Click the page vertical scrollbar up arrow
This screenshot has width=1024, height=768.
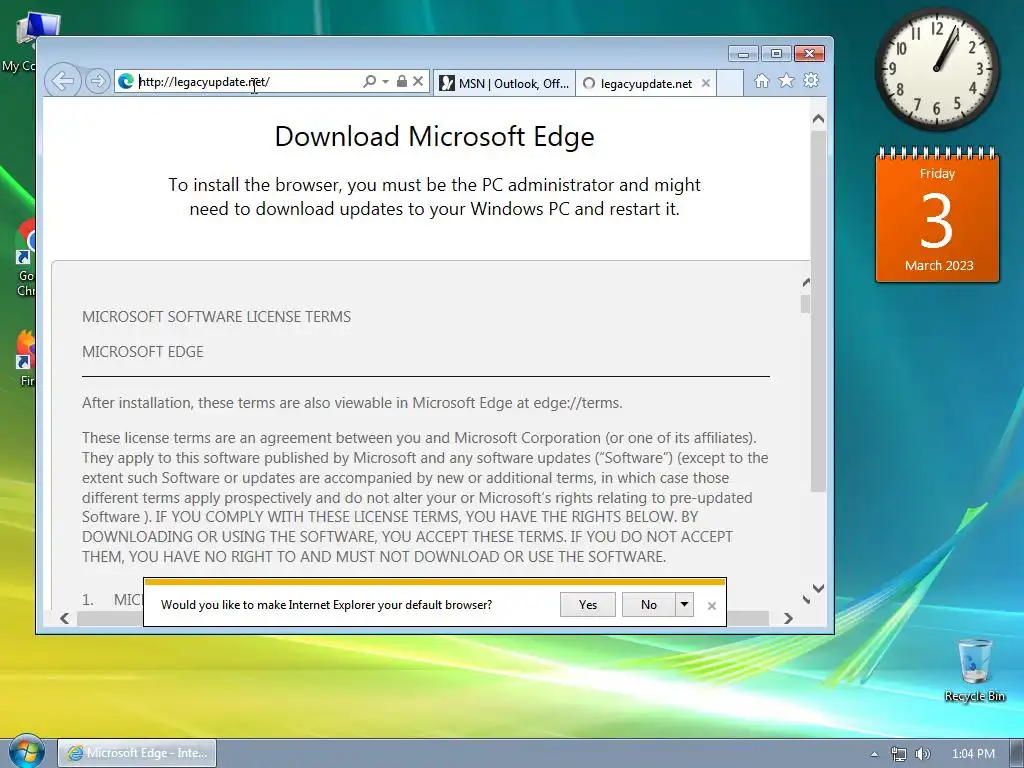click(x=818, y=120)
